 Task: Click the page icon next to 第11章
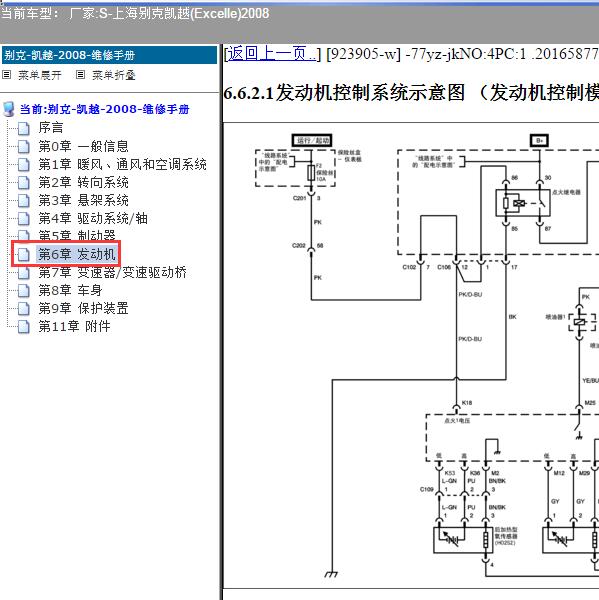24,327
